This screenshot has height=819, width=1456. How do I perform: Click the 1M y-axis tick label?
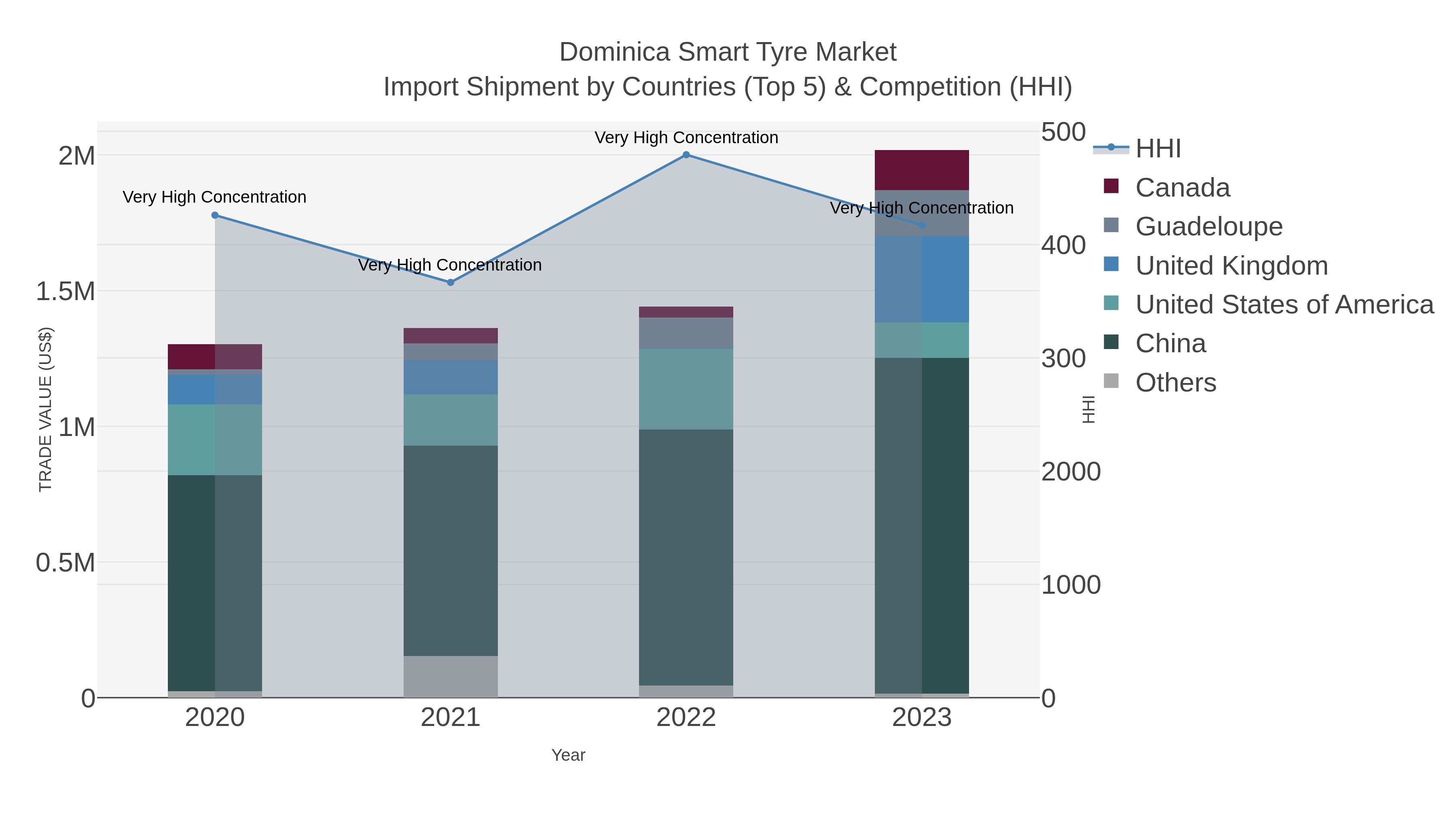77,427
